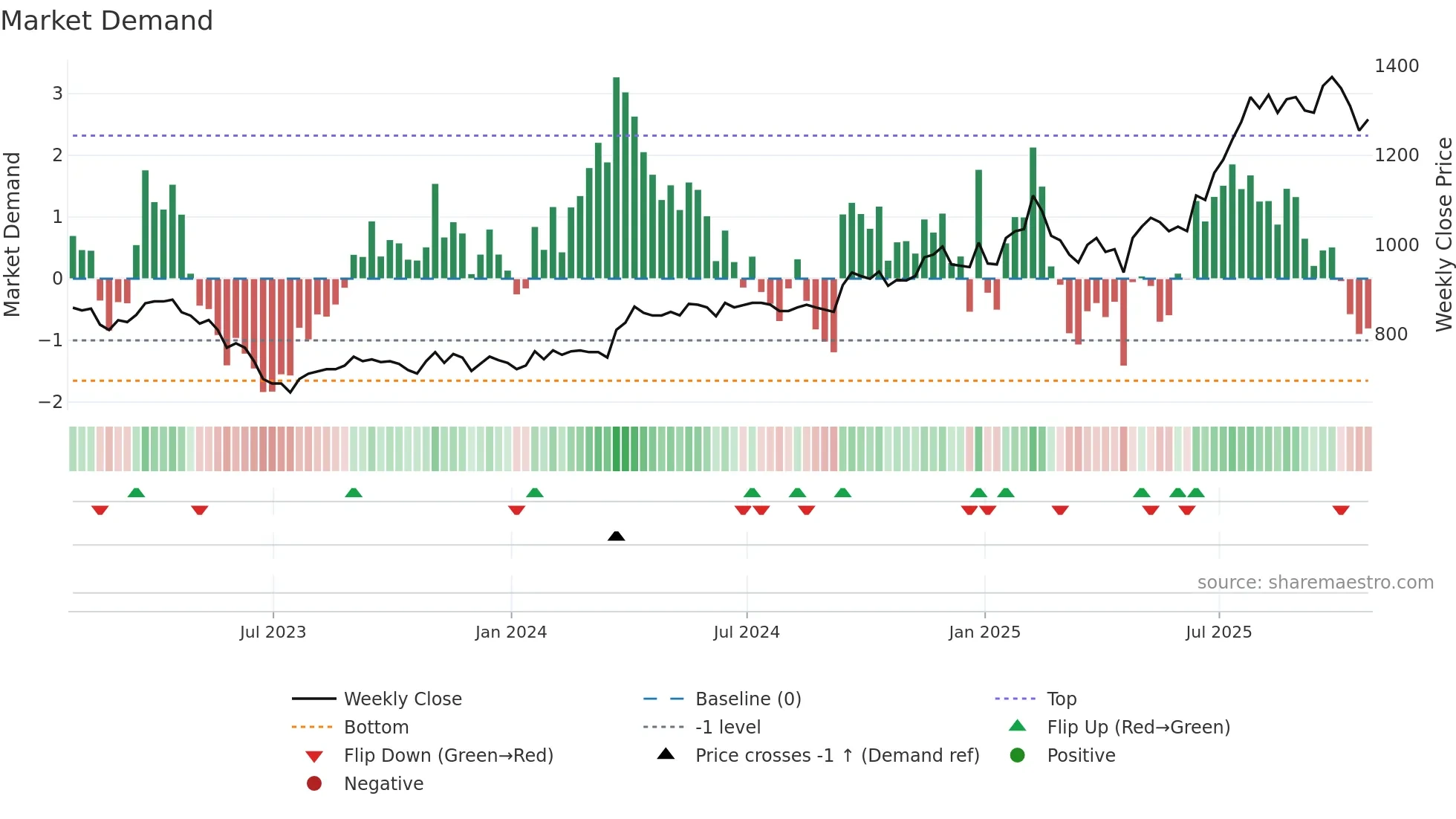Click the darkest green heat strip cell

click(617, 449)
